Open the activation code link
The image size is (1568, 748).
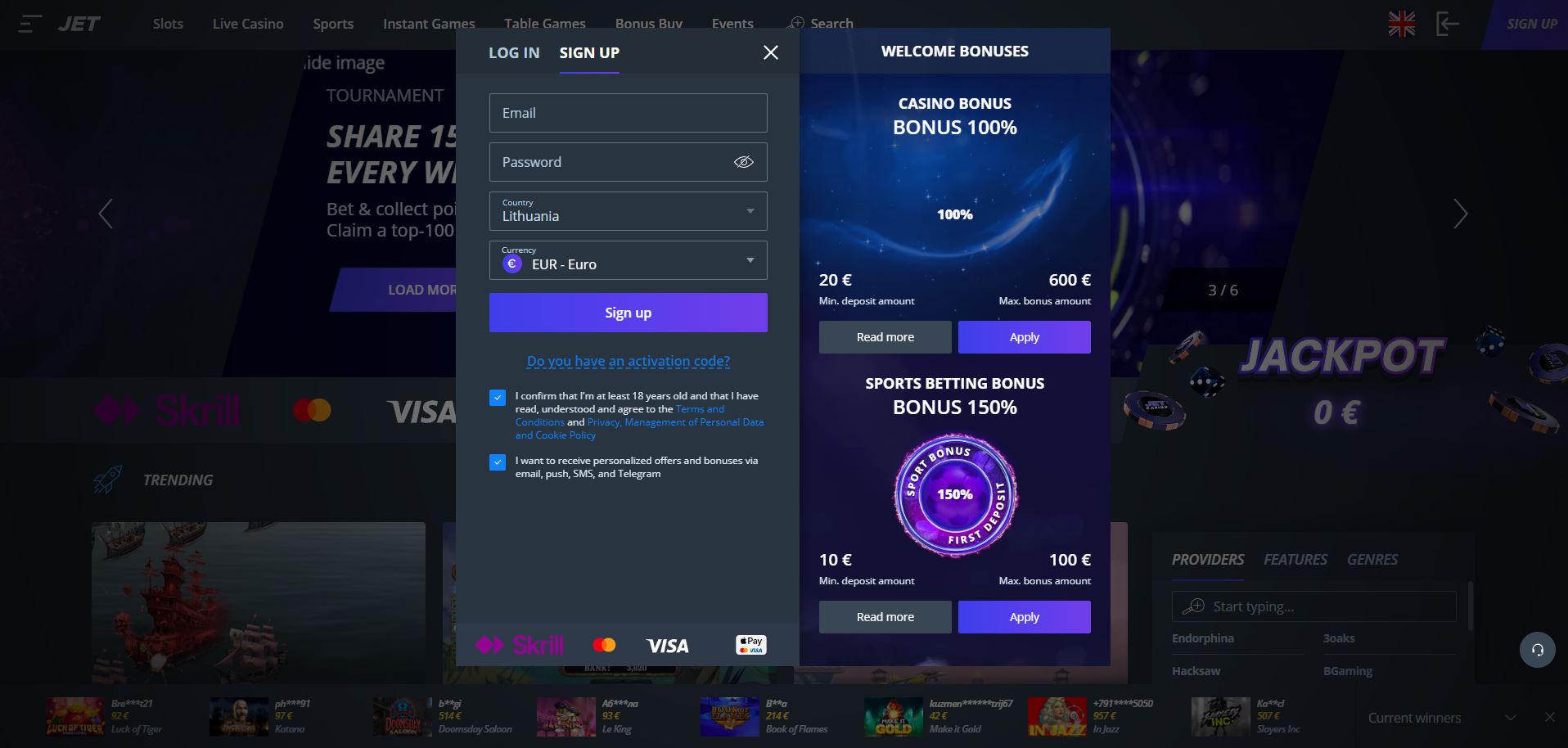[x=628, y=361]
